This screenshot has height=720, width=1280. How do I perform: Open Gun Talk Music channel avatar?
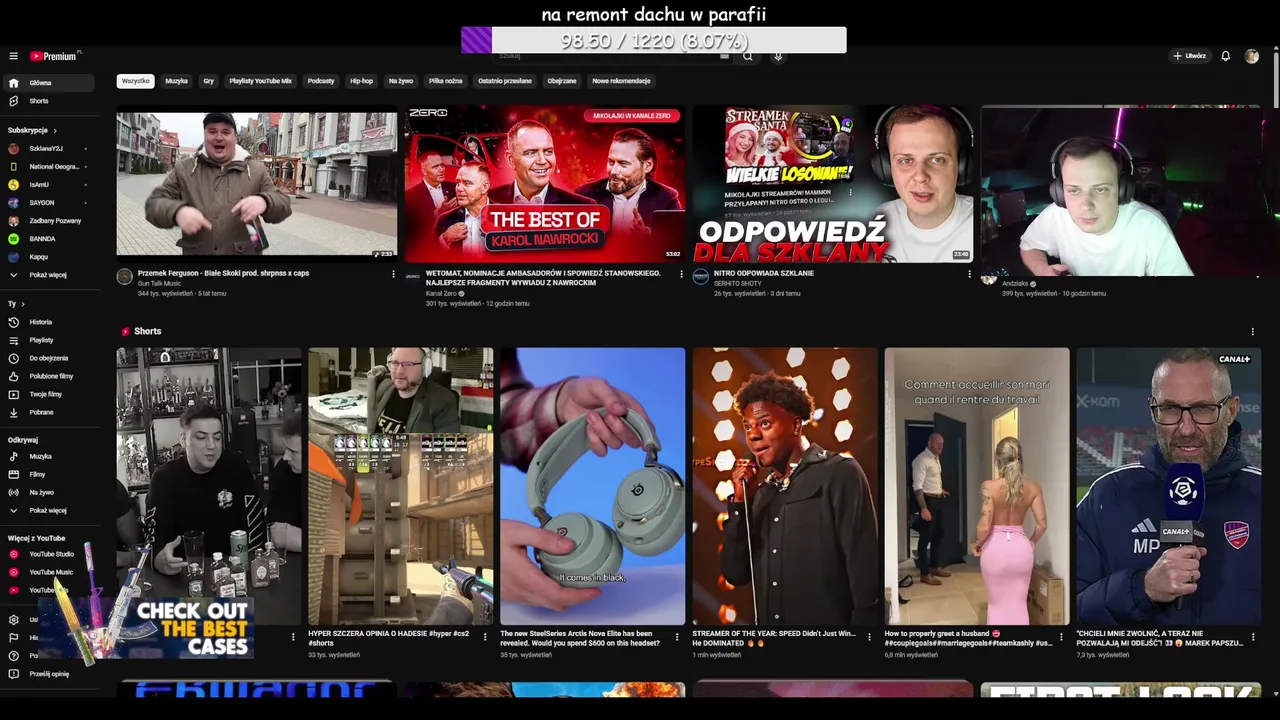124,277
